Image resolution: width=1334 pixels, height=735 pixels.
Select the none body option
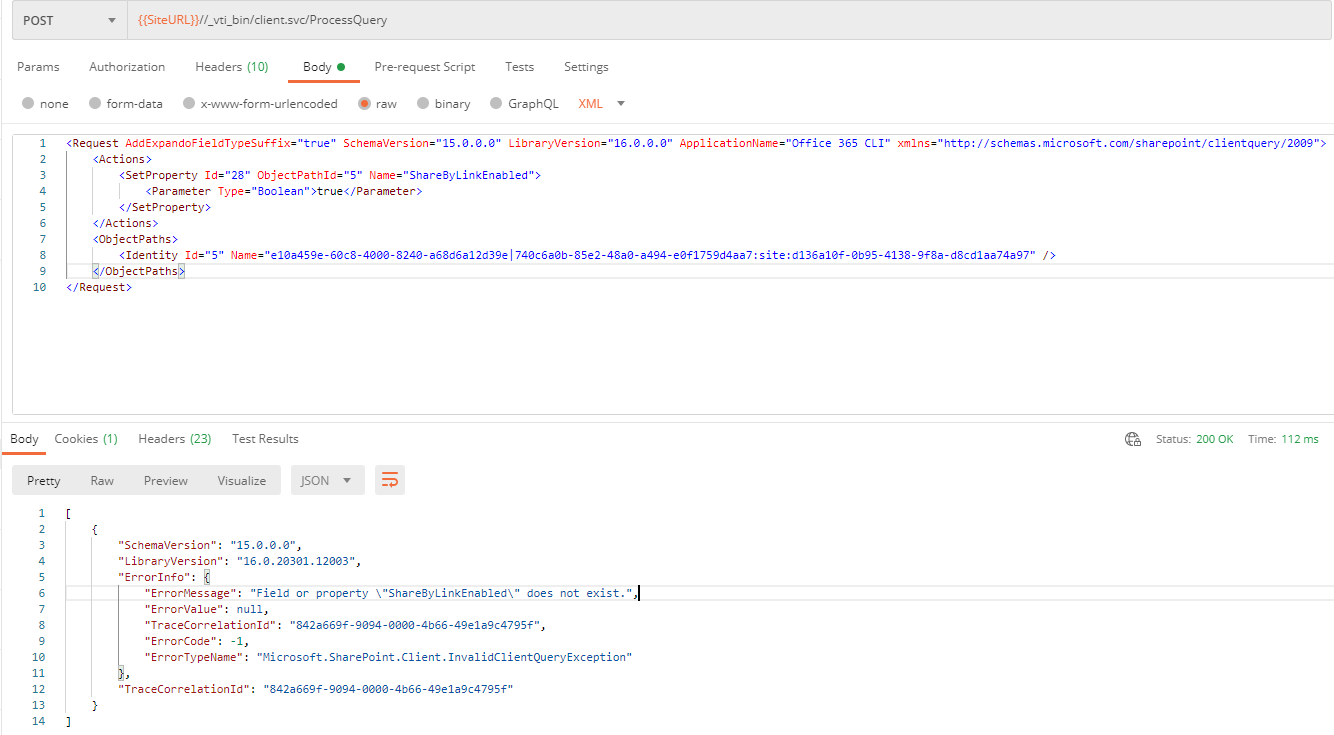point(54,103)
